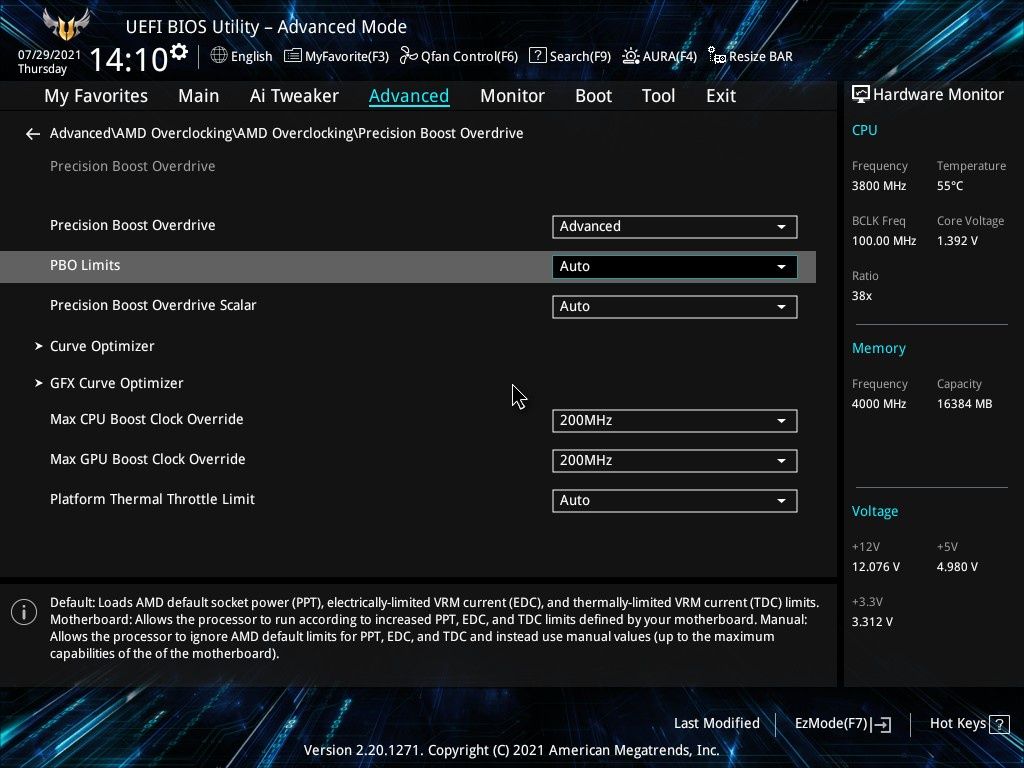Open the Hot Keys label

(957, 724)
